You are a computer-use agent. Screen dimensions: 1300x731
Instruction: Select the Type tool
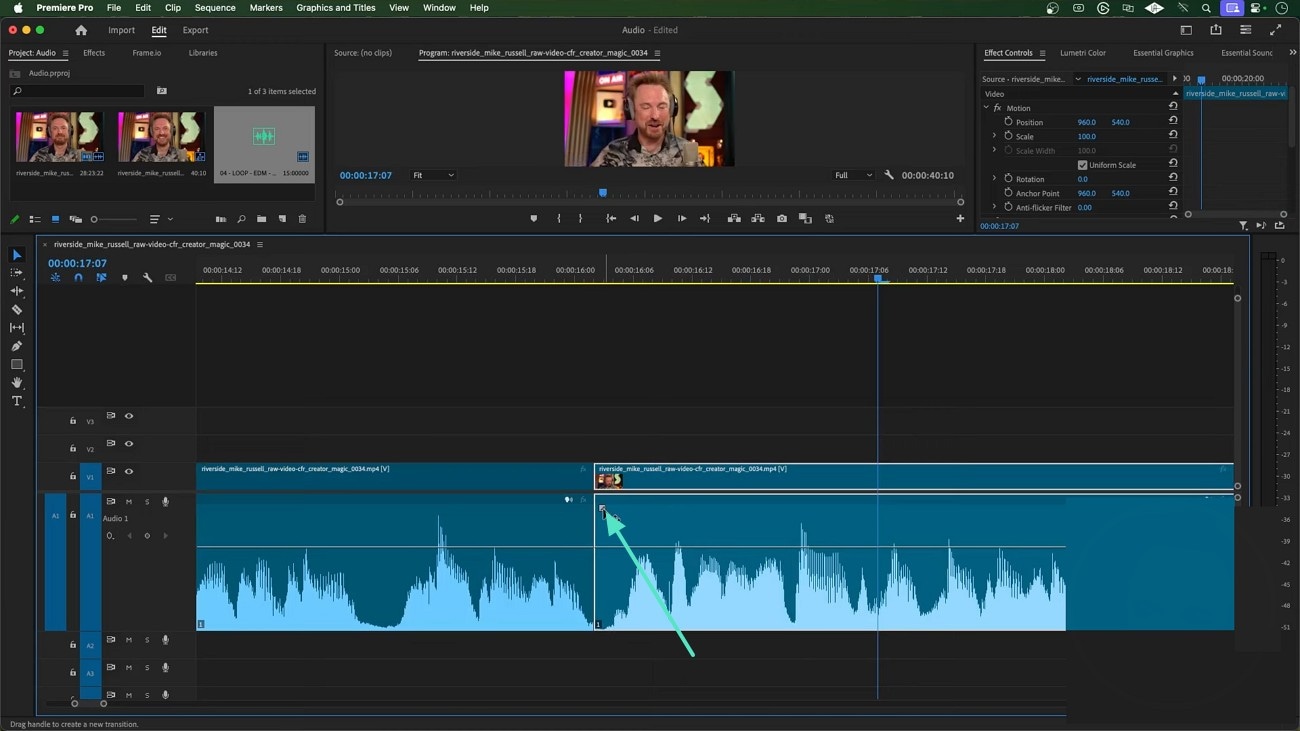tap(16, 401)
